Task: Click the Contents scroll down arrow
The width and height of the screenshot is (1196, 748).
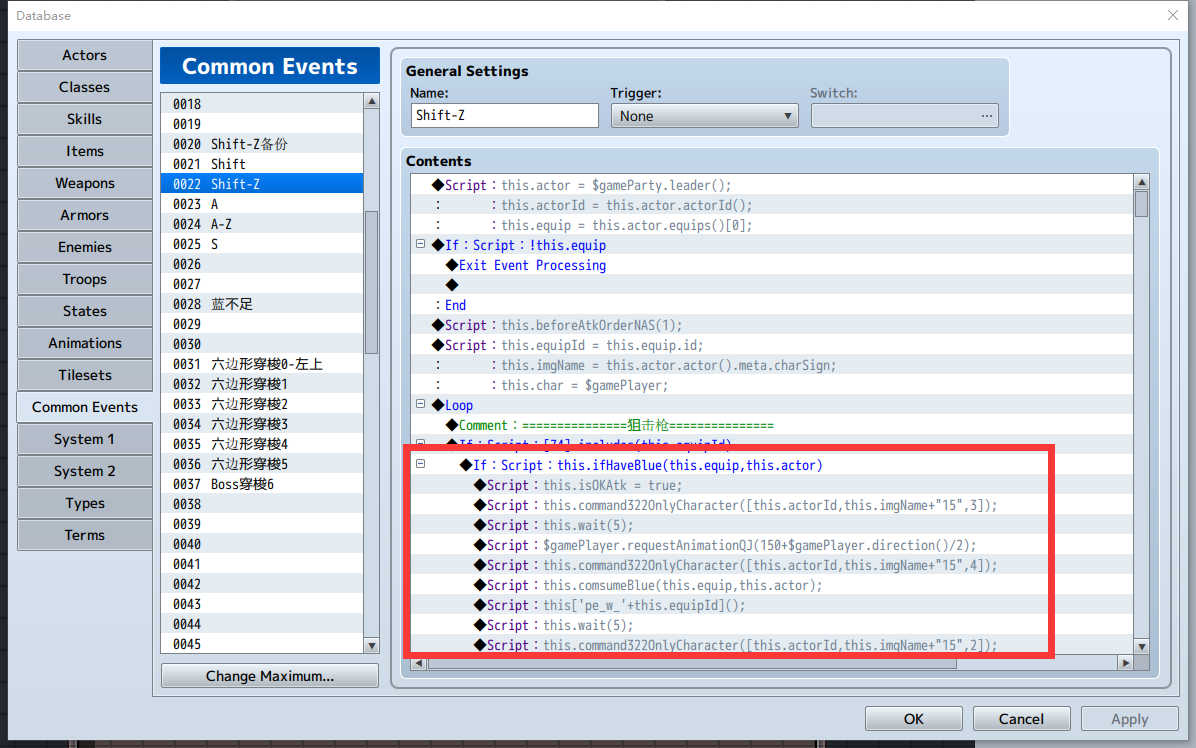Action: pos(1142,647)
